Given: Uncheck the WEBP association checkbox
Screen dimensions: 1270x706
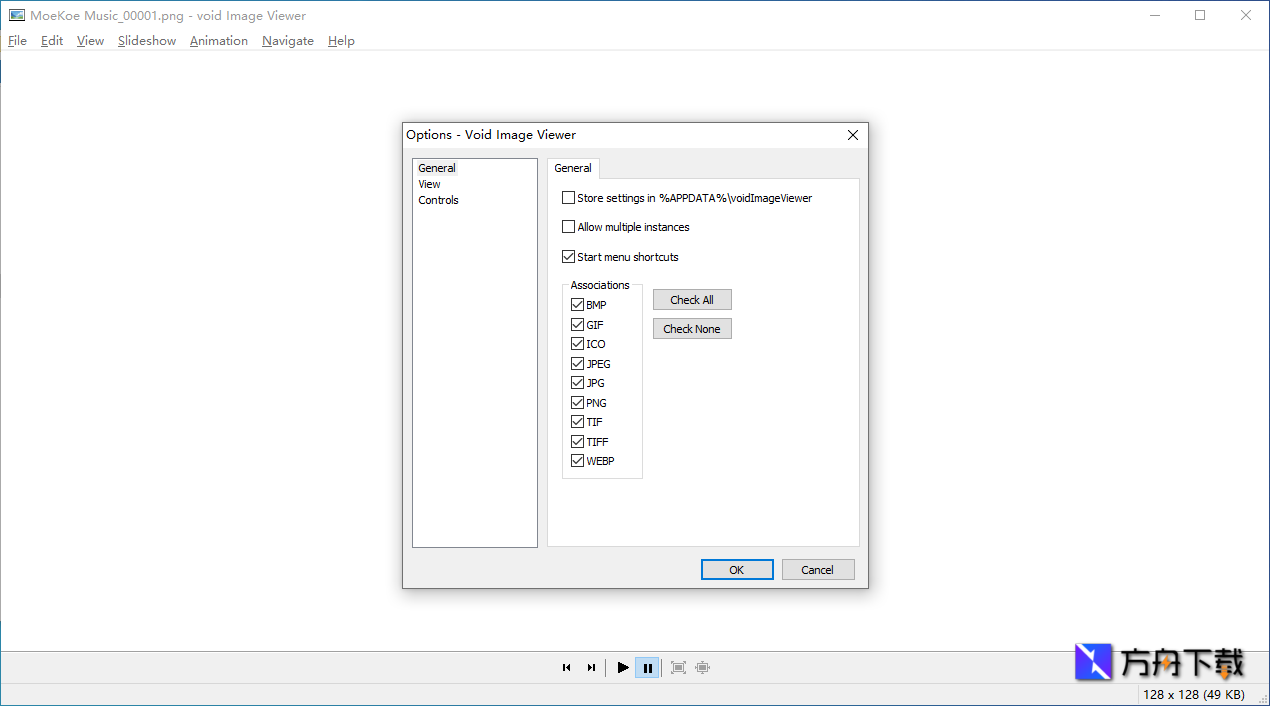Looking at the screenshot, I should [578, 461].
